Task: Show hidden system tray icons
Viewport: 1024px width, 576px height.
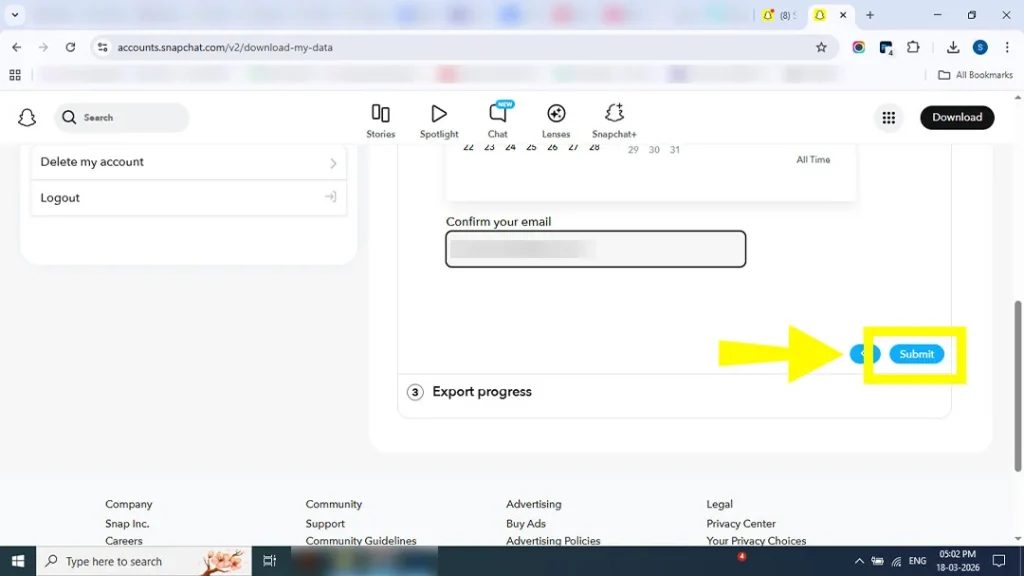Action: tap(859, 561)
